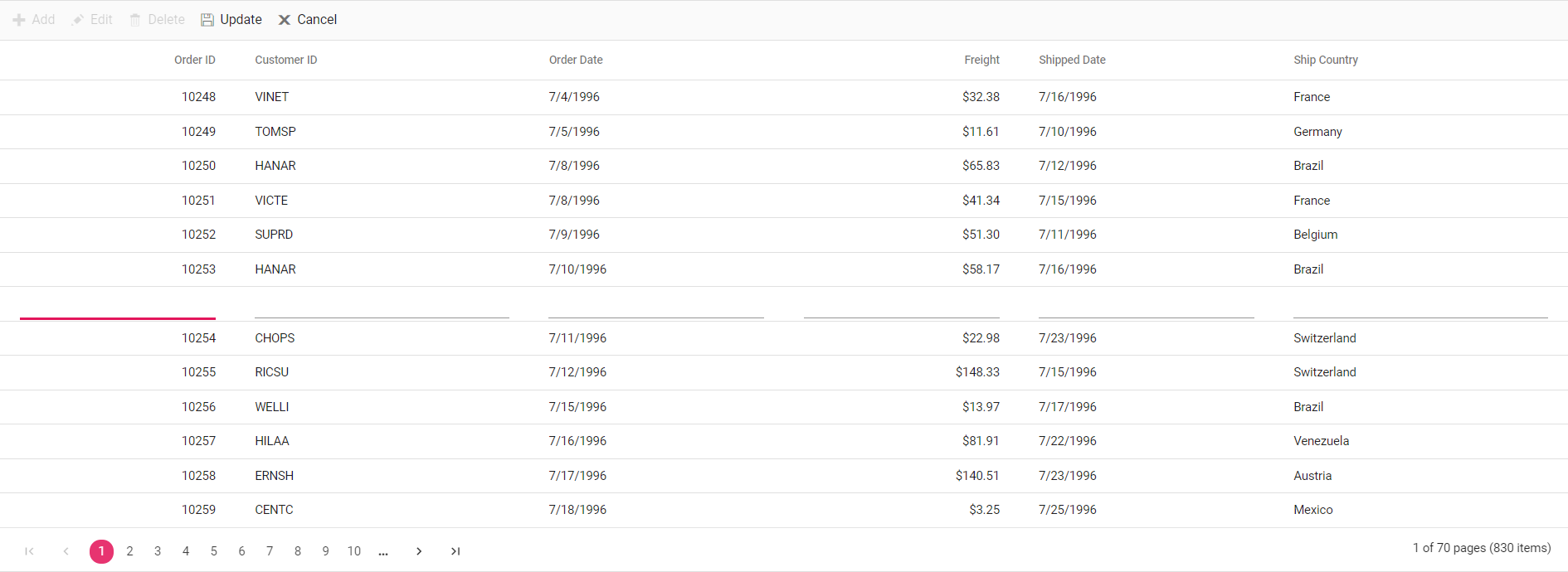Click the Ship Country edit field
The height and width of the screenshot is (572, 1568).
[x=1419, y=305]
